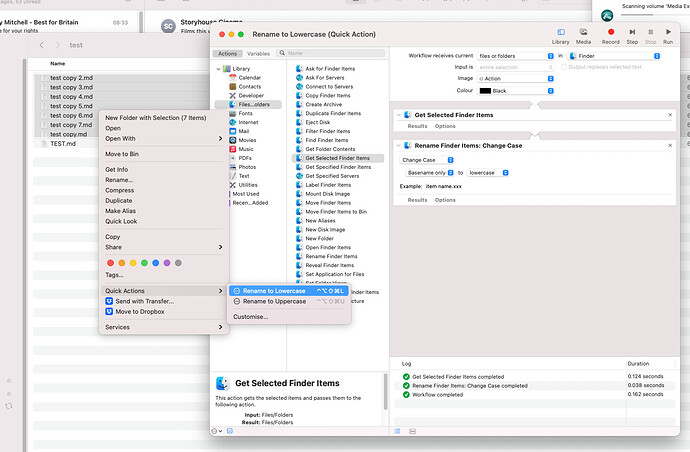Show Results of Get Selected Finder Items
This screenshot has width=690, height=452.
pyautogui.click(x=417, y=126)
